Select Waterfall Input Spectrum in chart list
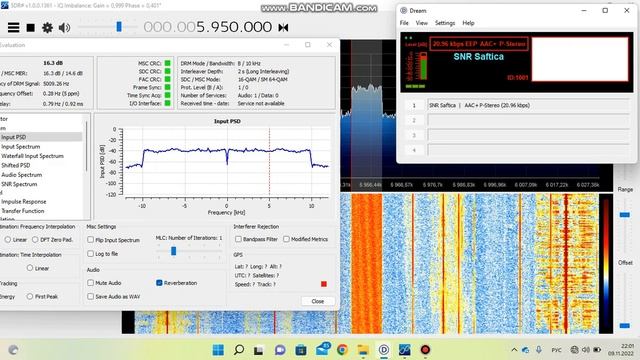 click(x=32, y=156)
